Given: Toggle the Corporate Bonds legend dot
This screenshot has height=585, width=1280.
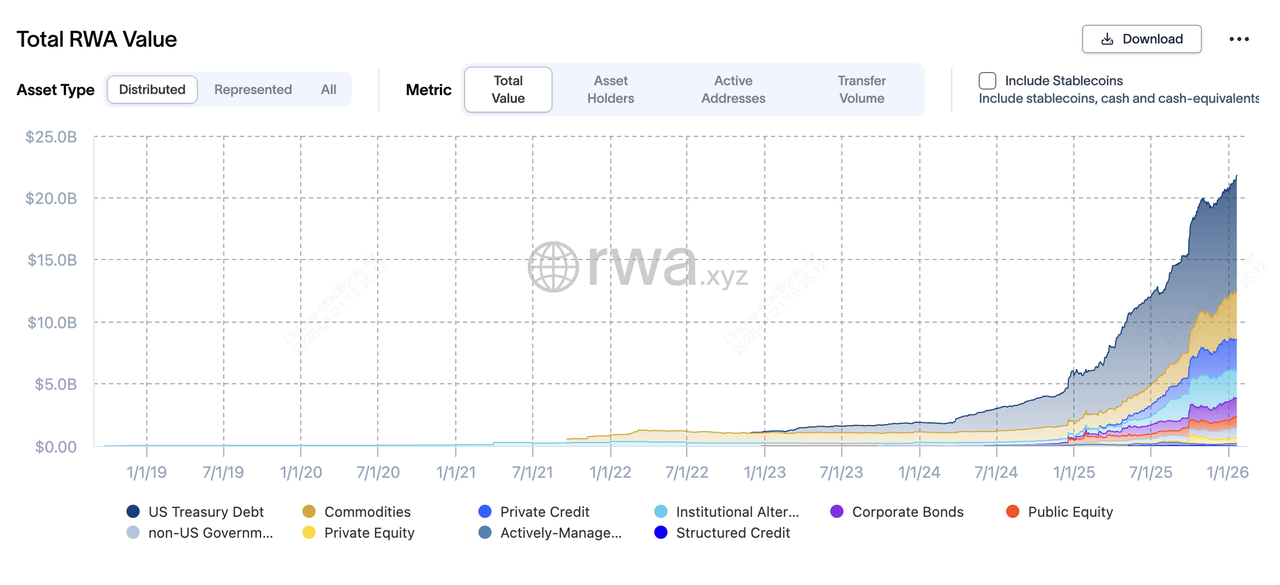Looking at the screenshot, I should 837,512.
